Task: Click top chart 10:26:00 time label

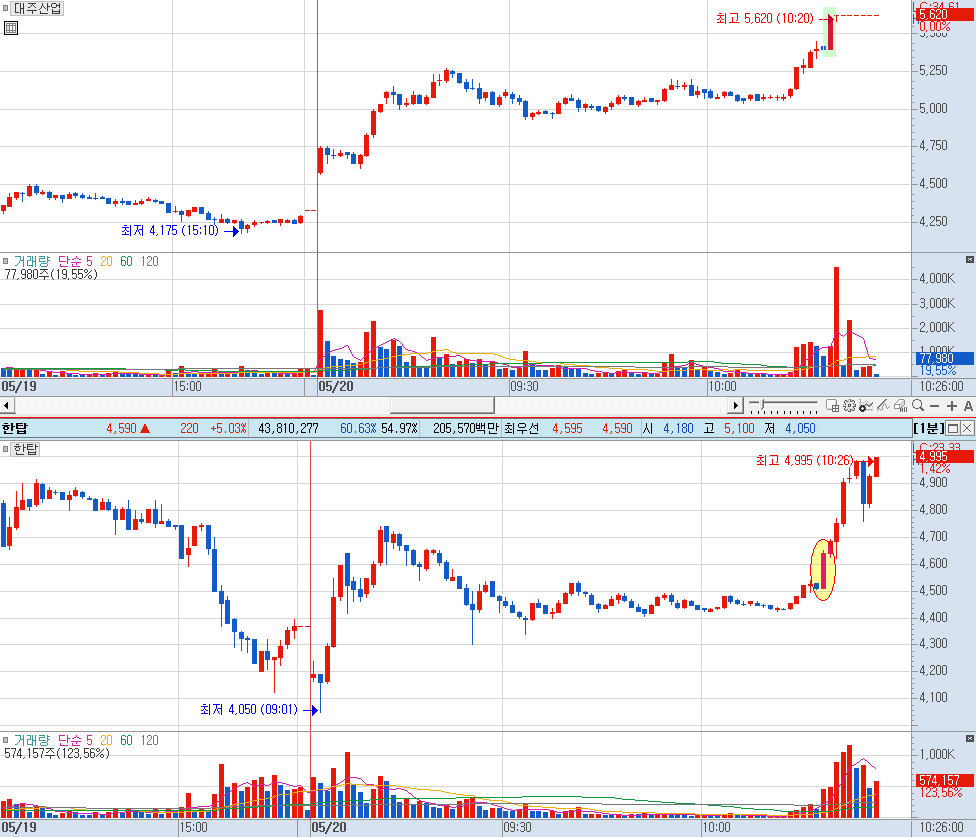Action: click(x=941, y=386)
